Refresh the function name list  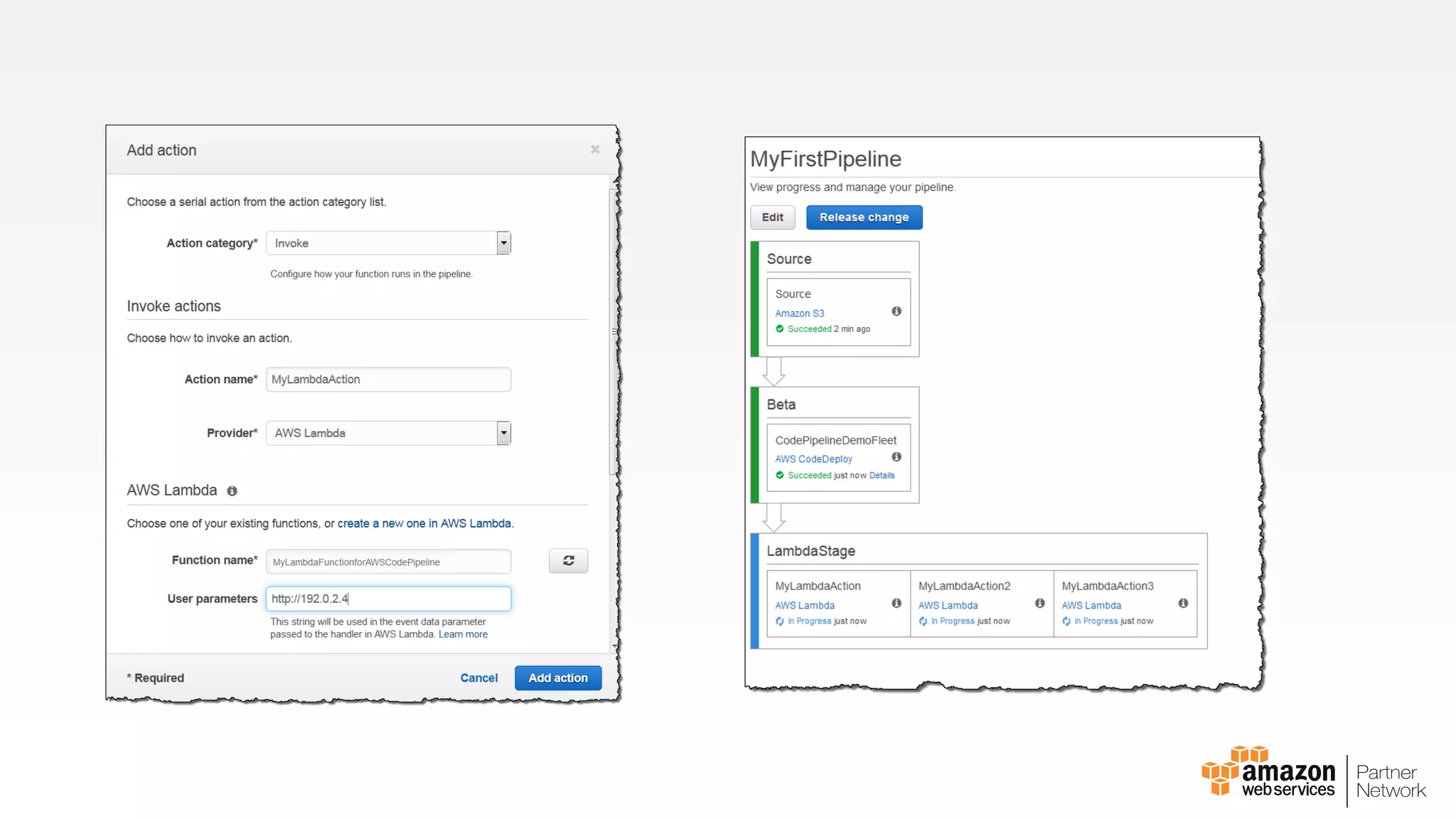click(x=568, y=561)
